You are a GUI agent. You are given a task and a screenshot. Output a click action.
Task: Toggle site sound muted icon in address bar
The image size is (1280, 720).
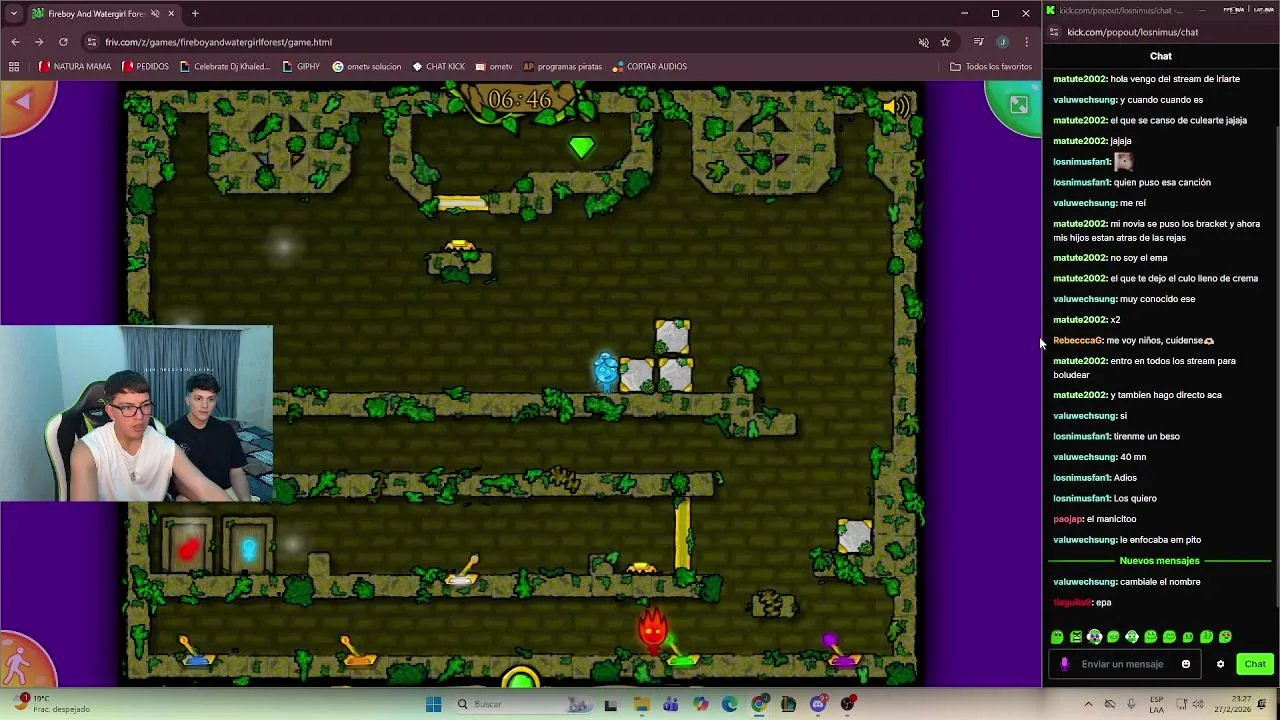point(923,42)
